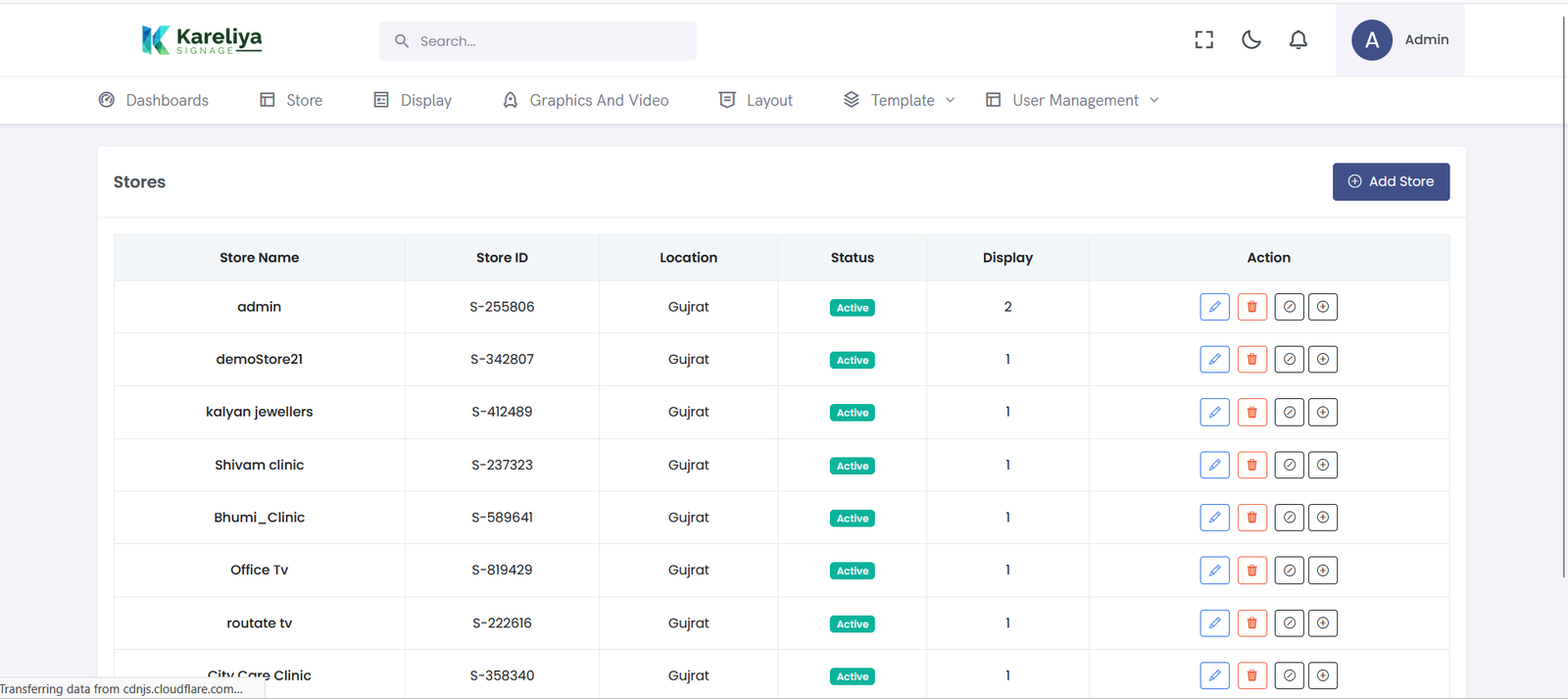This screenshot has width=1568, height=699.
Task: Delete the Office Tv store
Action: click(1252, 571)
